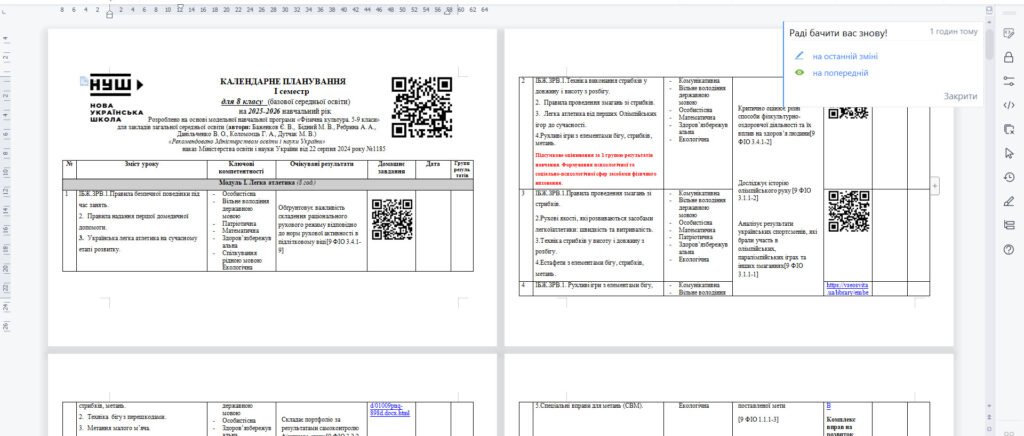Screen dimensions: 1024x436
Task: Click the plus button beside table edge
Action: 934,186
